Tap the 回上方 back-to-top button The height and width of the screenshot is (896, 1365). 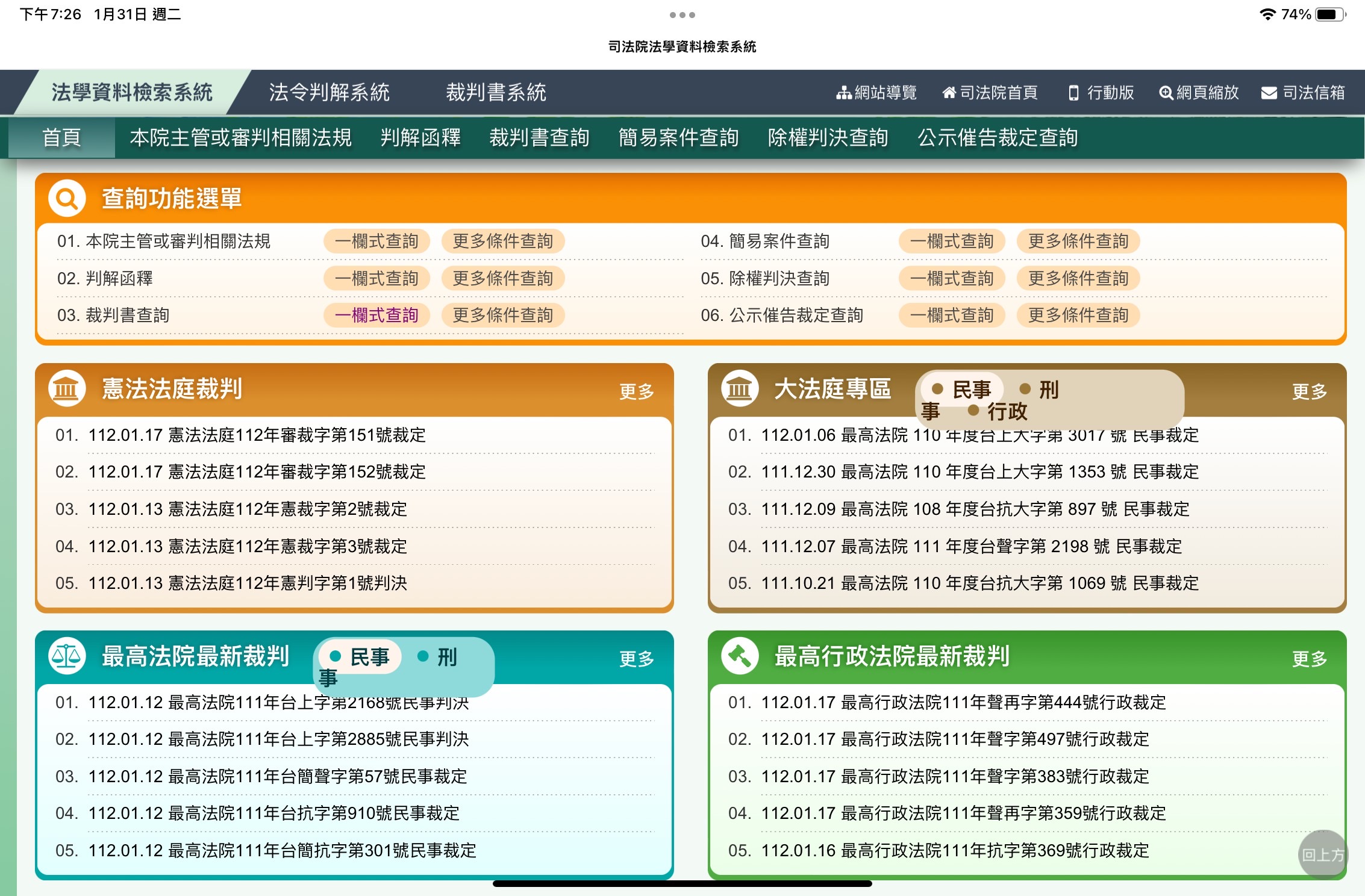[x=1322, y=854]
